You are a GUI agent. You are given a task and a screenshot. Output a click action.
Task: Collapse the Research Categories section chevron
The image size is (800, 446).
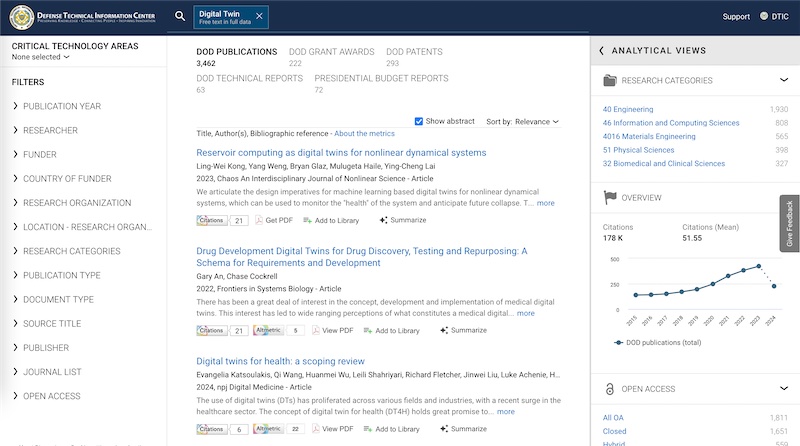click(x=783, y=80)
